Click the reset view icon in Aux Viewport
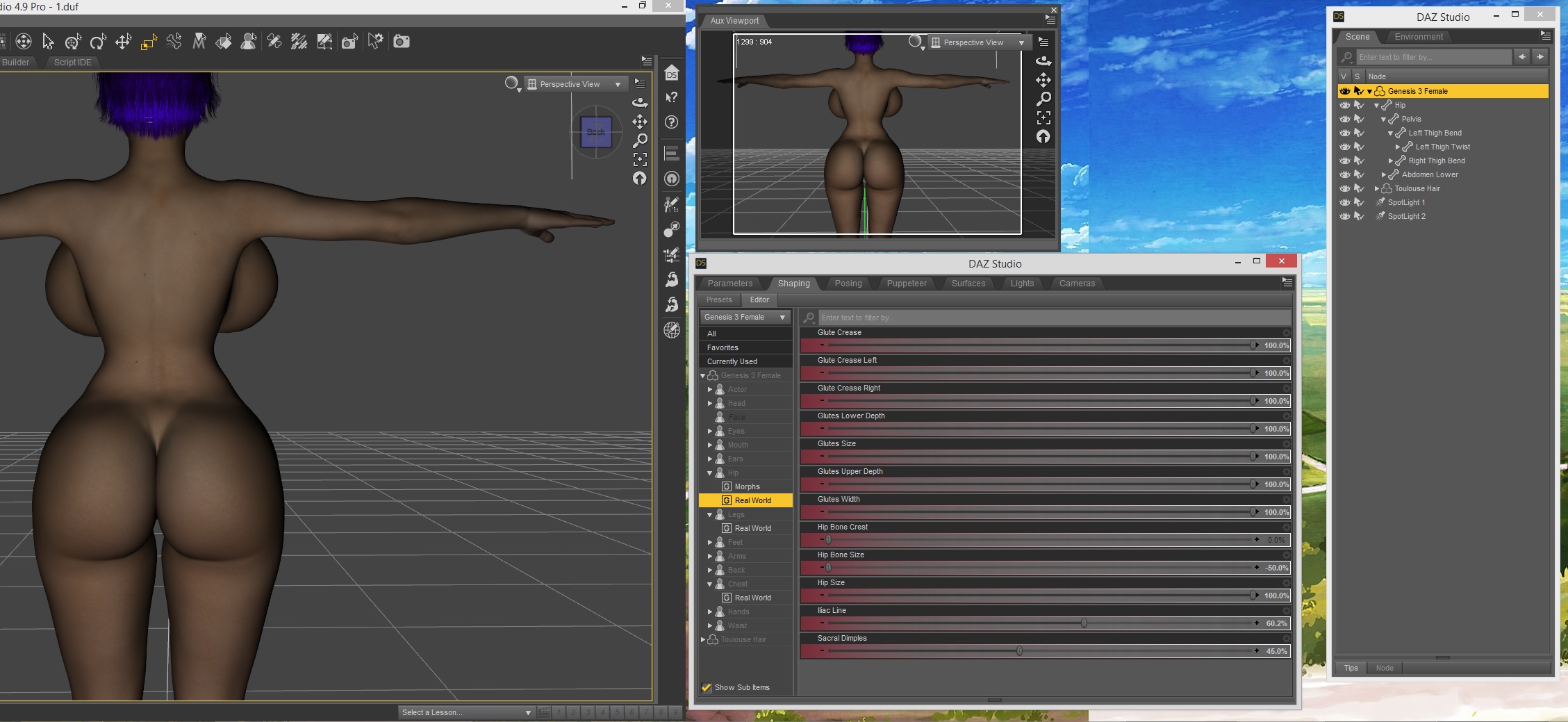Image resolution: width=1568 pixels, height=722 pixels. point(1043,137)
